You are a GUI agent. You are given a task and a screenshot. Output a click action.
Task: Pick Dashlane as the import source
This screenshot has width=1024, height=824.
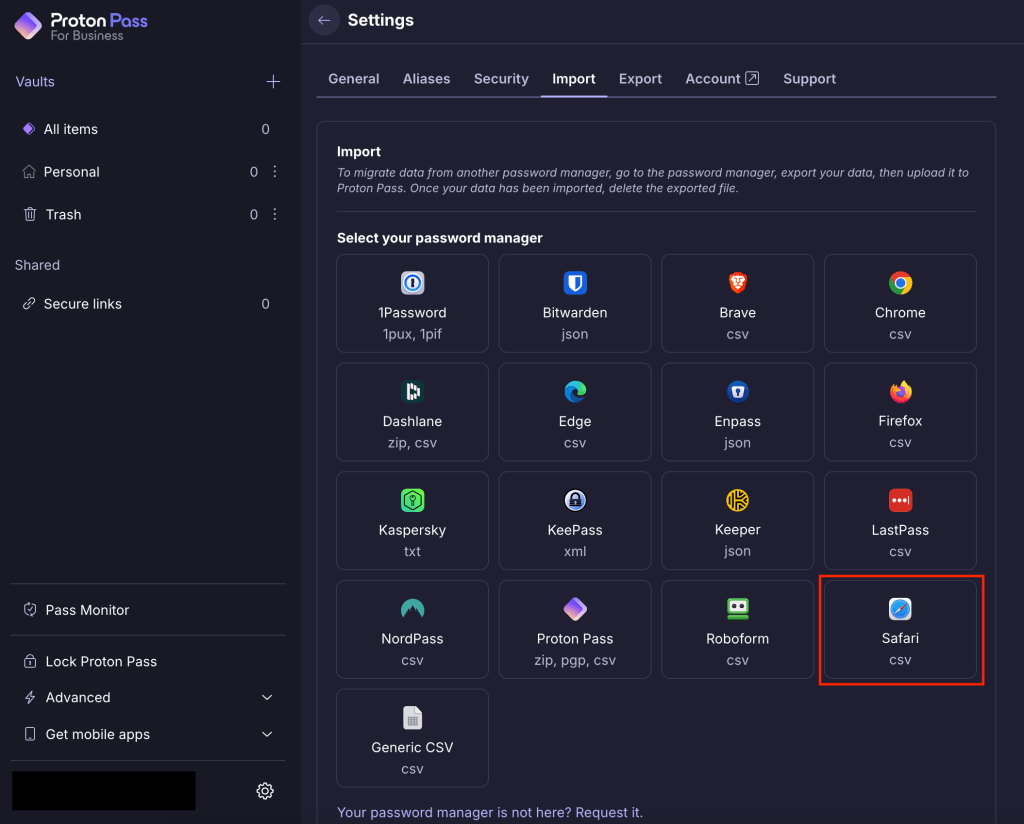click(412, 412)
